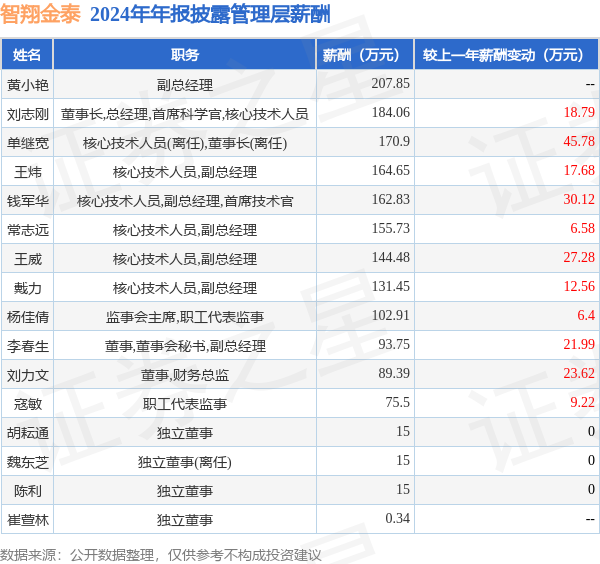Image resolution: width=600 pixels, height=564 pixels.
Task: Click the name 常志远
Action: click(28, 230)
